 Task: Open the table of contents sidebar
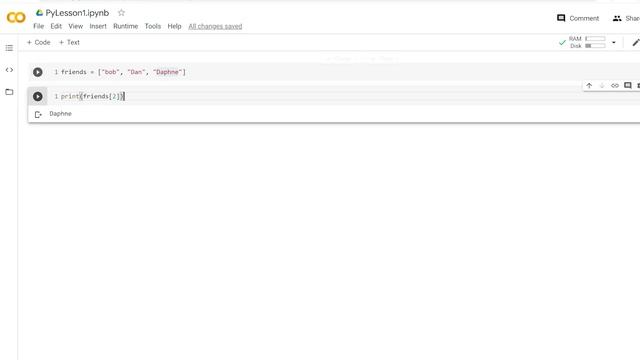pyautogui.click(x=9, y=48)
